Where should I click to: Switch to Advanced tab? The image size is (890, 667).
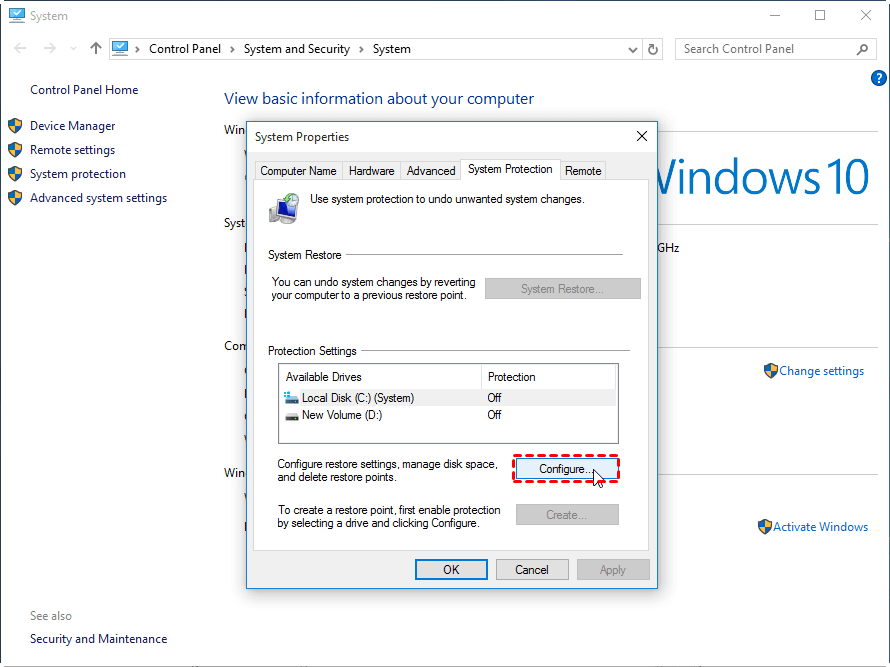[431, 171]
